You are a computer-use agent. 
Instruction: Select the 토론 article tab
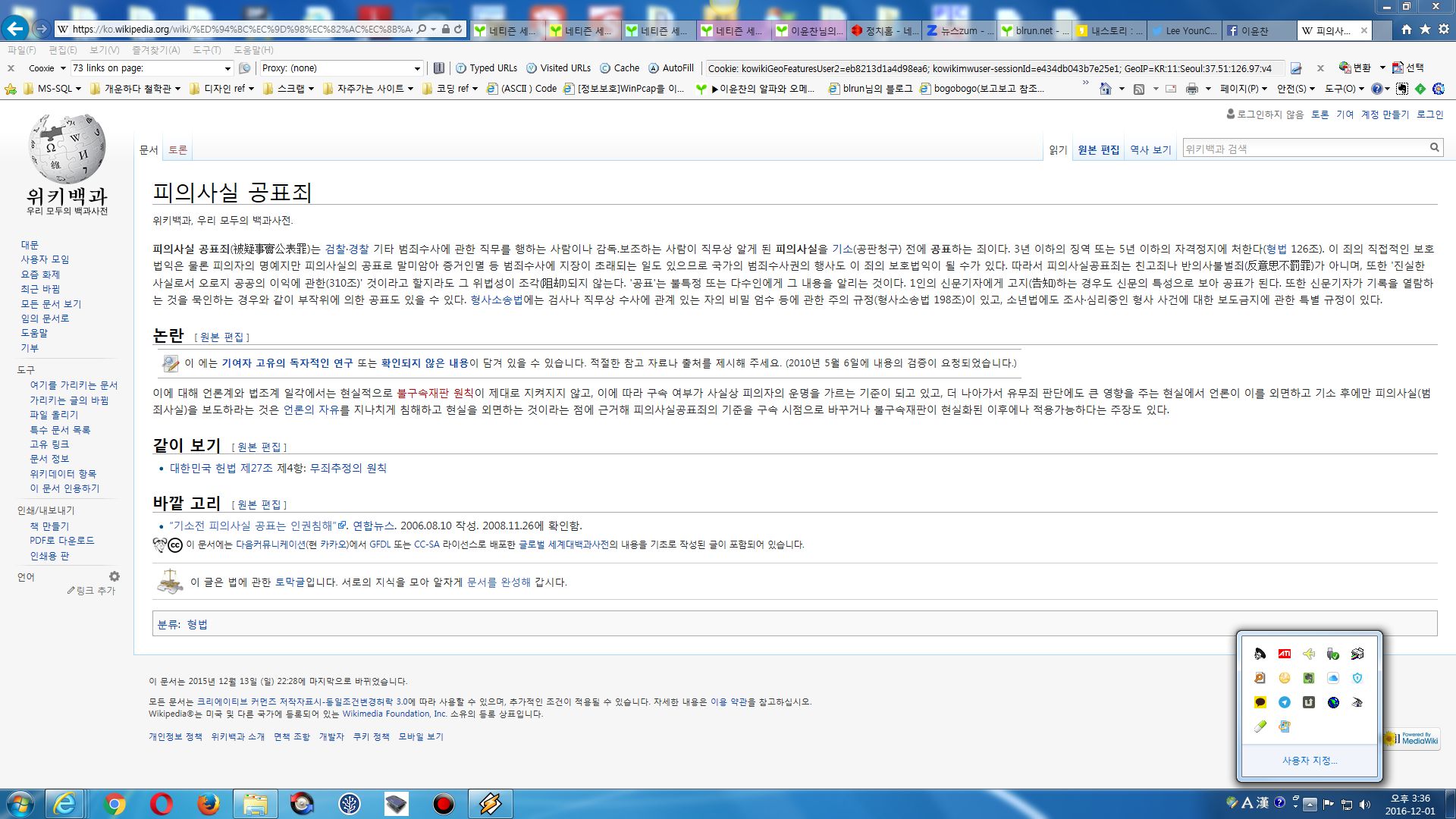pos(177,150)
